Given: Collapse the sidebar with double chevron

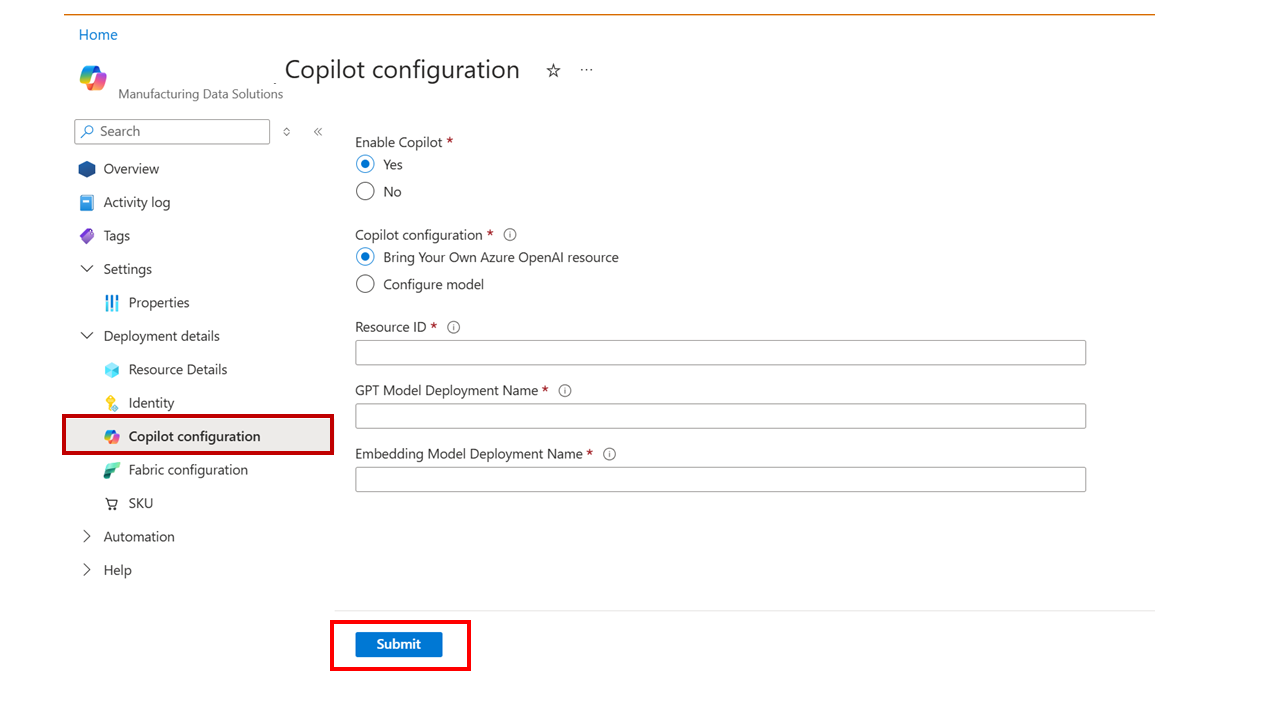Looking at the screenshot, I should click(318, 131).
